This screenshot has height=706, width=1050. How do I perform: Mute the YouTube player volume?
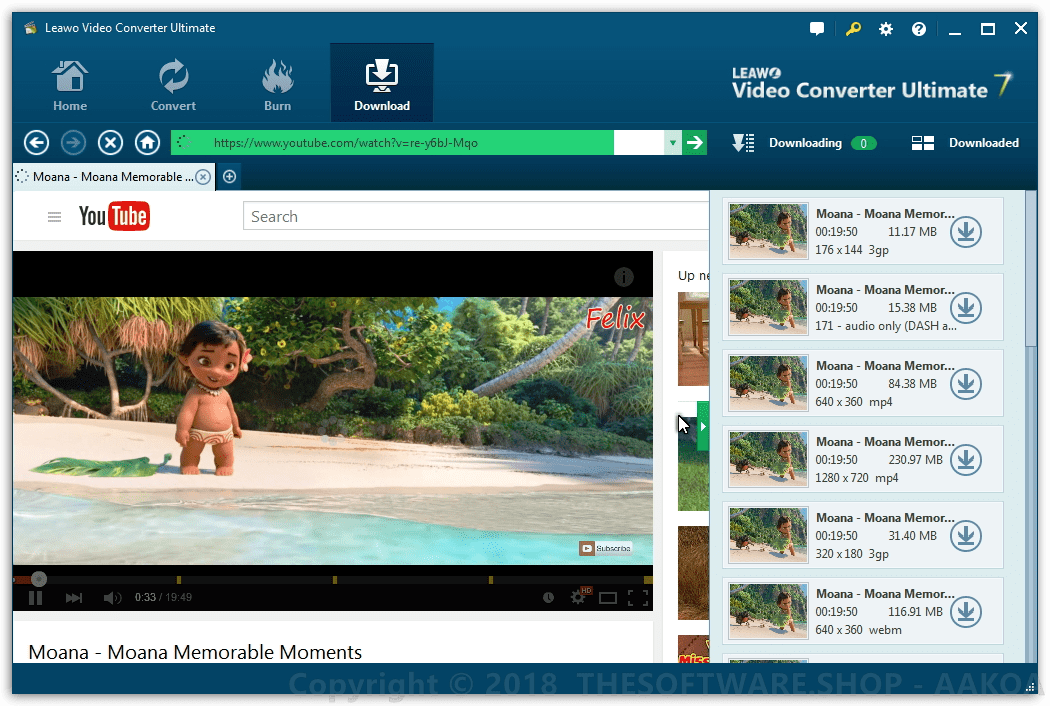pyautogui.click(x=112, y=598)
